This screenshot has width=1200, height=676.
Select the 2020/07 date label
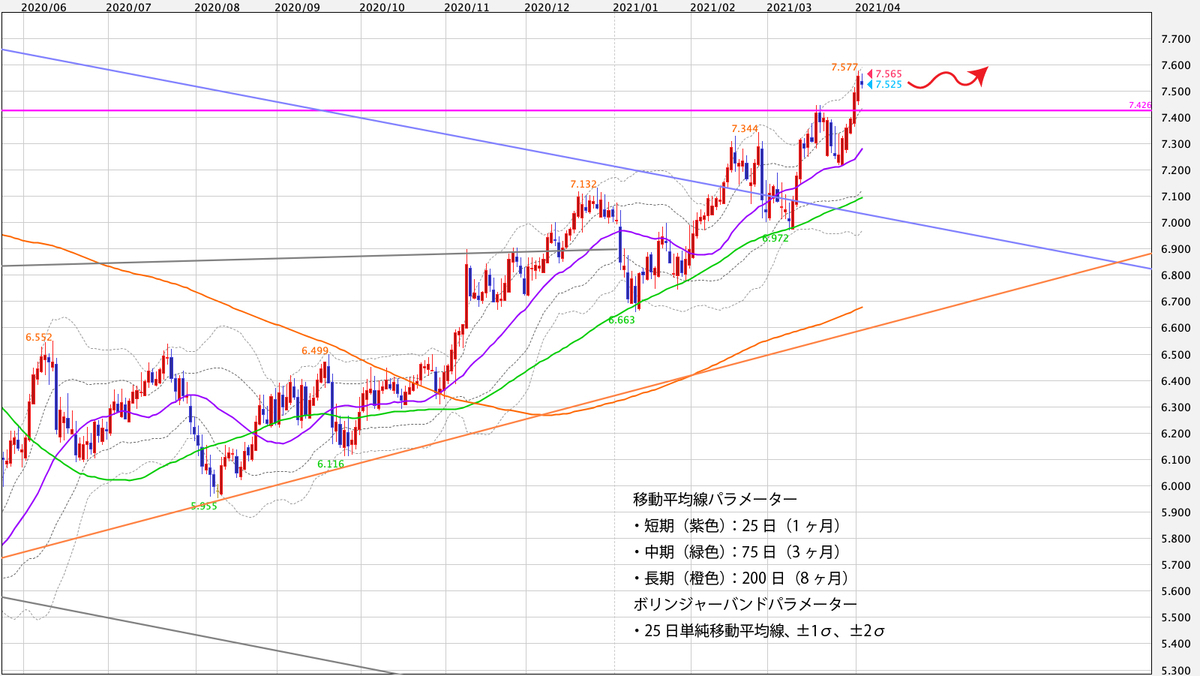click(128, 6)
